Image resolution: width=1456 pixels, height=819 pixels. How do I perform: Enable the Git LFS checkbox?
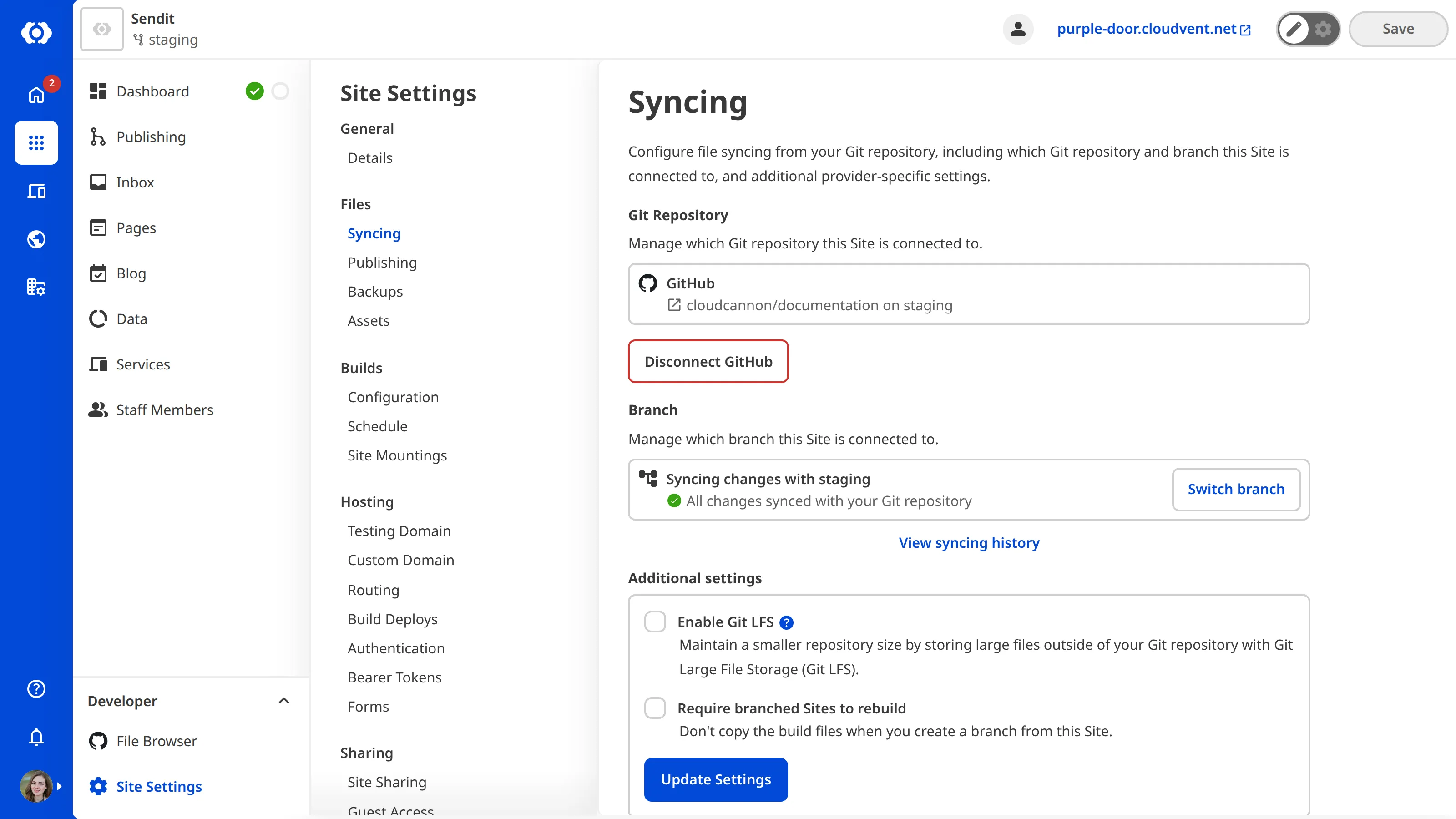pyautogui.click(x=655, y=621)
